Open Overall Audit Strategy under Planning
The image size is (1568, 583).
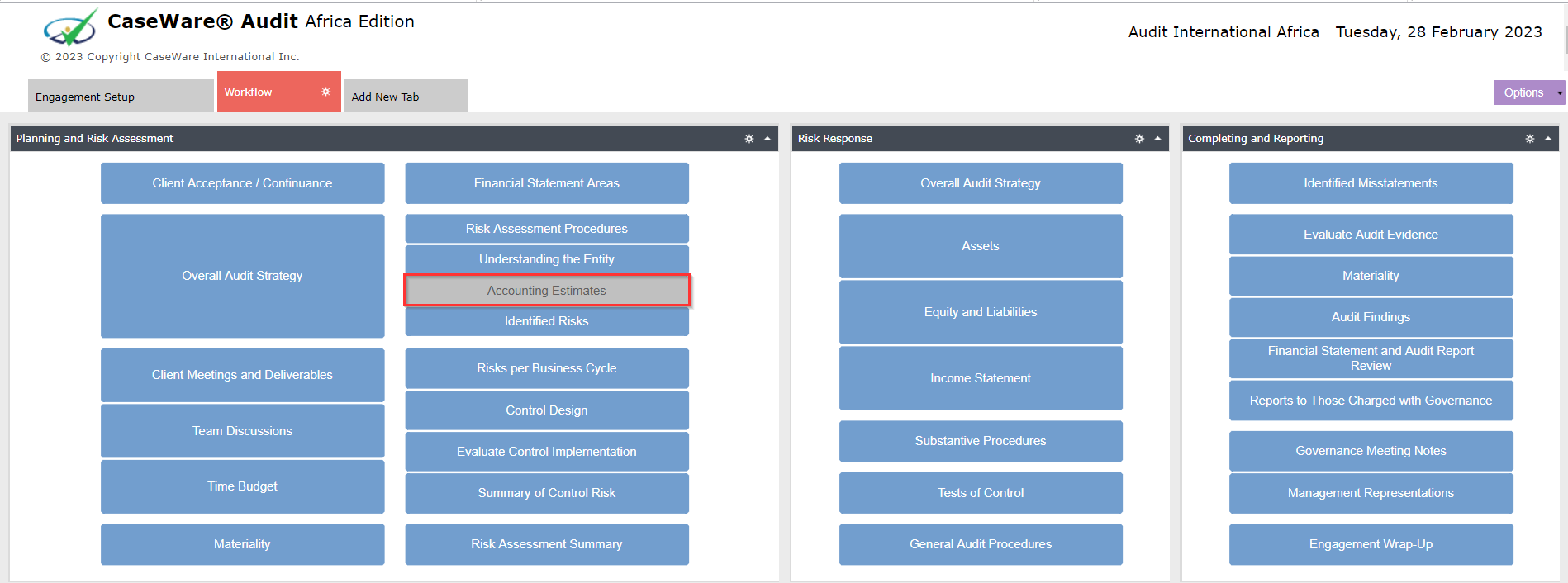pos(243,276)
